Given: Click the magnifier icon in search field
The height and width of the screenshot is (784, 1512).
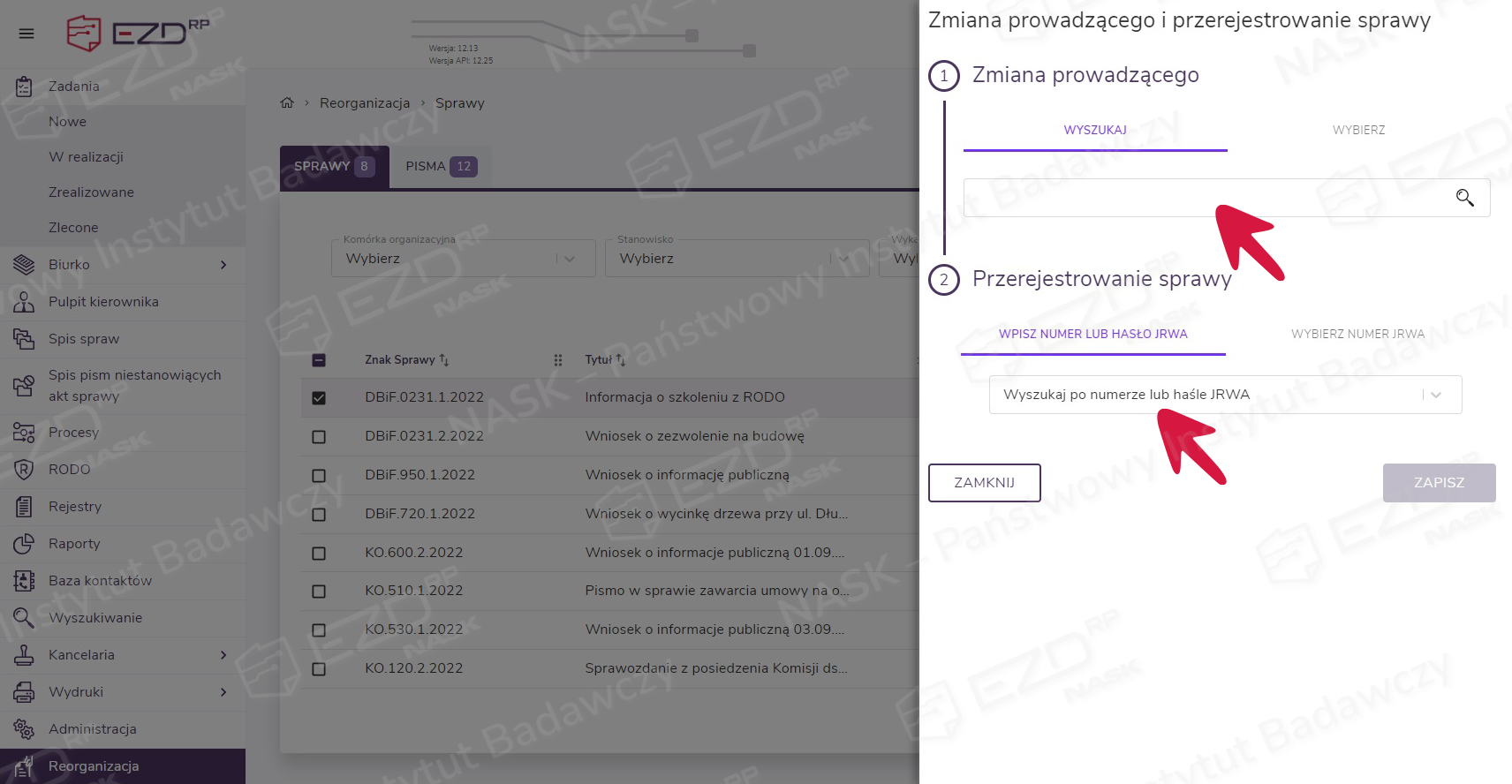Looking at the screenshot, I should [1464, 198].
